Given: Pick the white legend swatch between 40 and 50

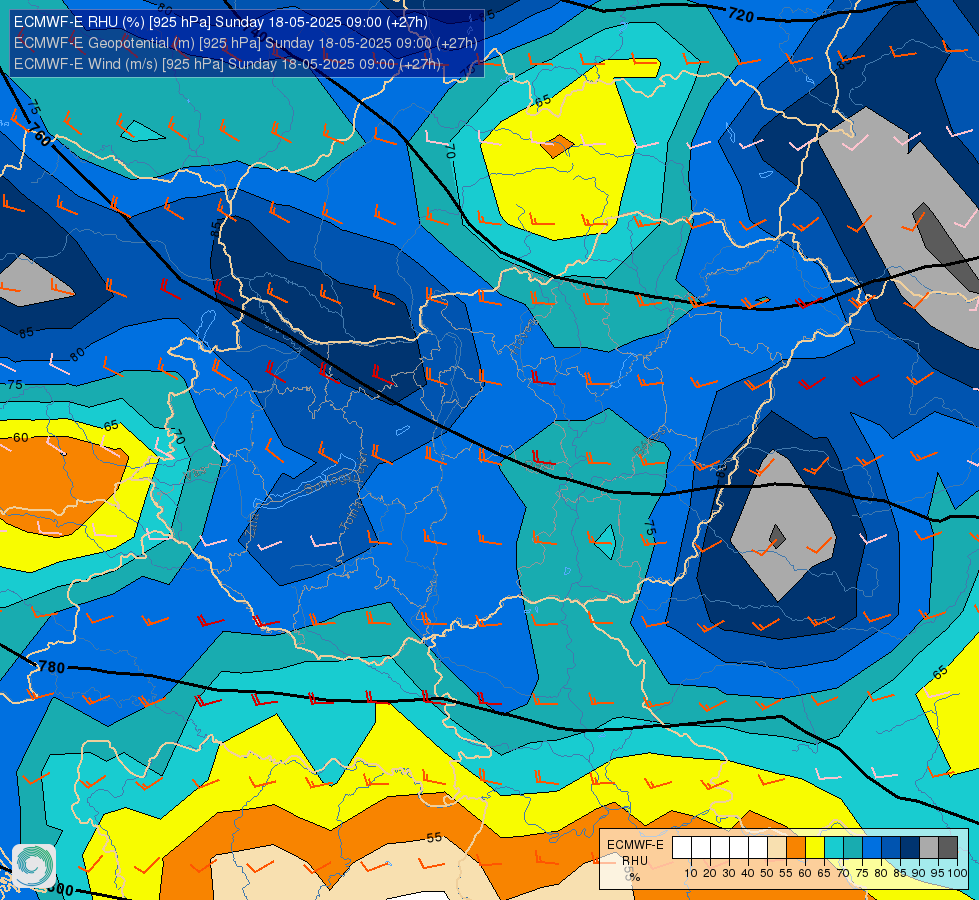Looking at the screenshot, I should point(758,847).
